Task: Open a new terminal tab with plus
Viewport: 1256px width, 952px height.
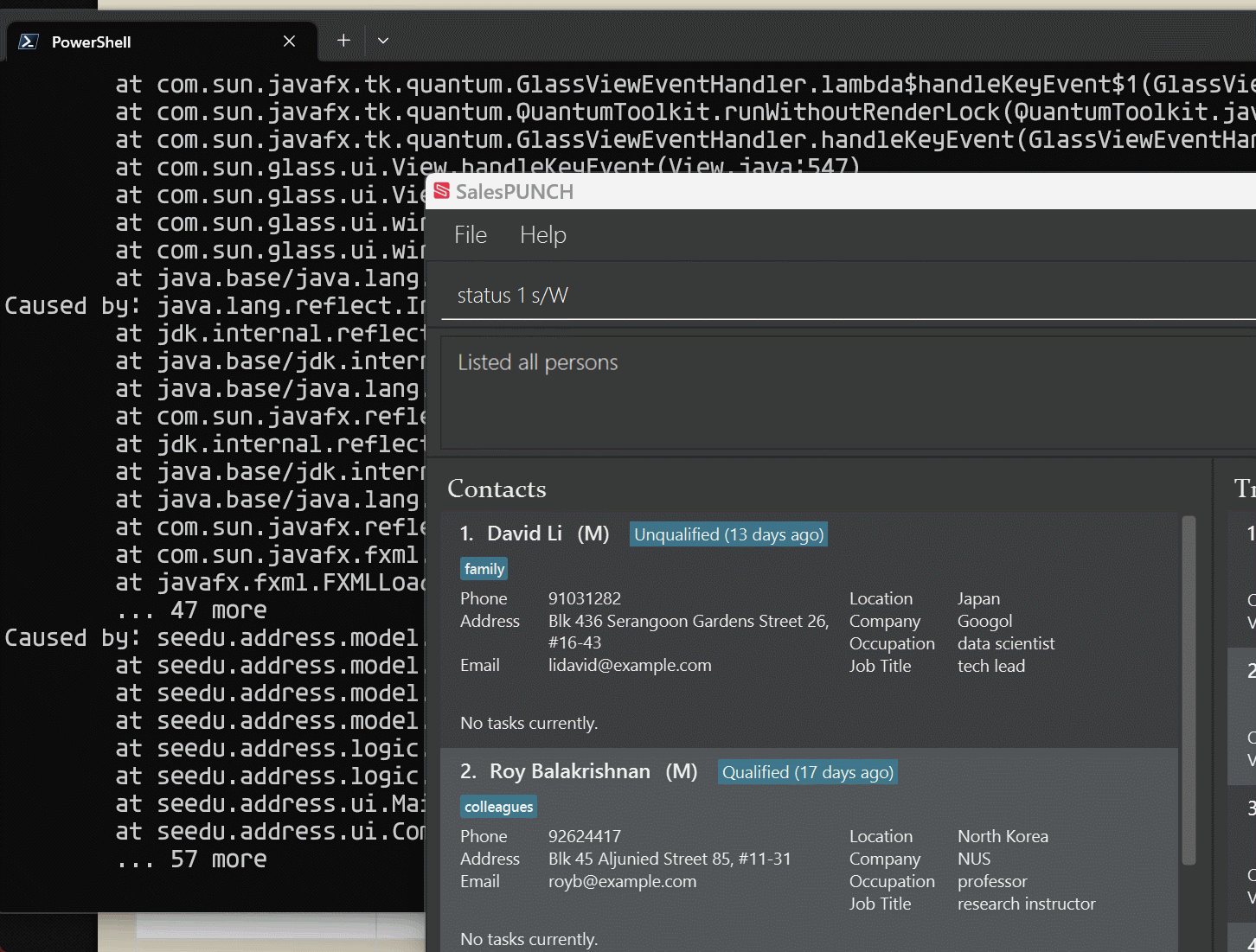Action: [x=343, y=41]
